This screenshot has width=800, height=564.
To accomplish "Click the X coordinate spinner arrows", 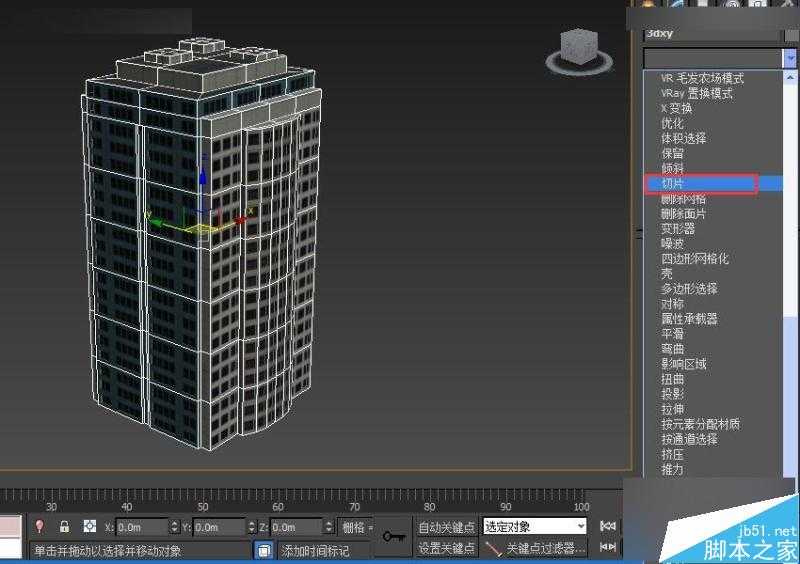I will pyautogui.click(x=174, y=526).
